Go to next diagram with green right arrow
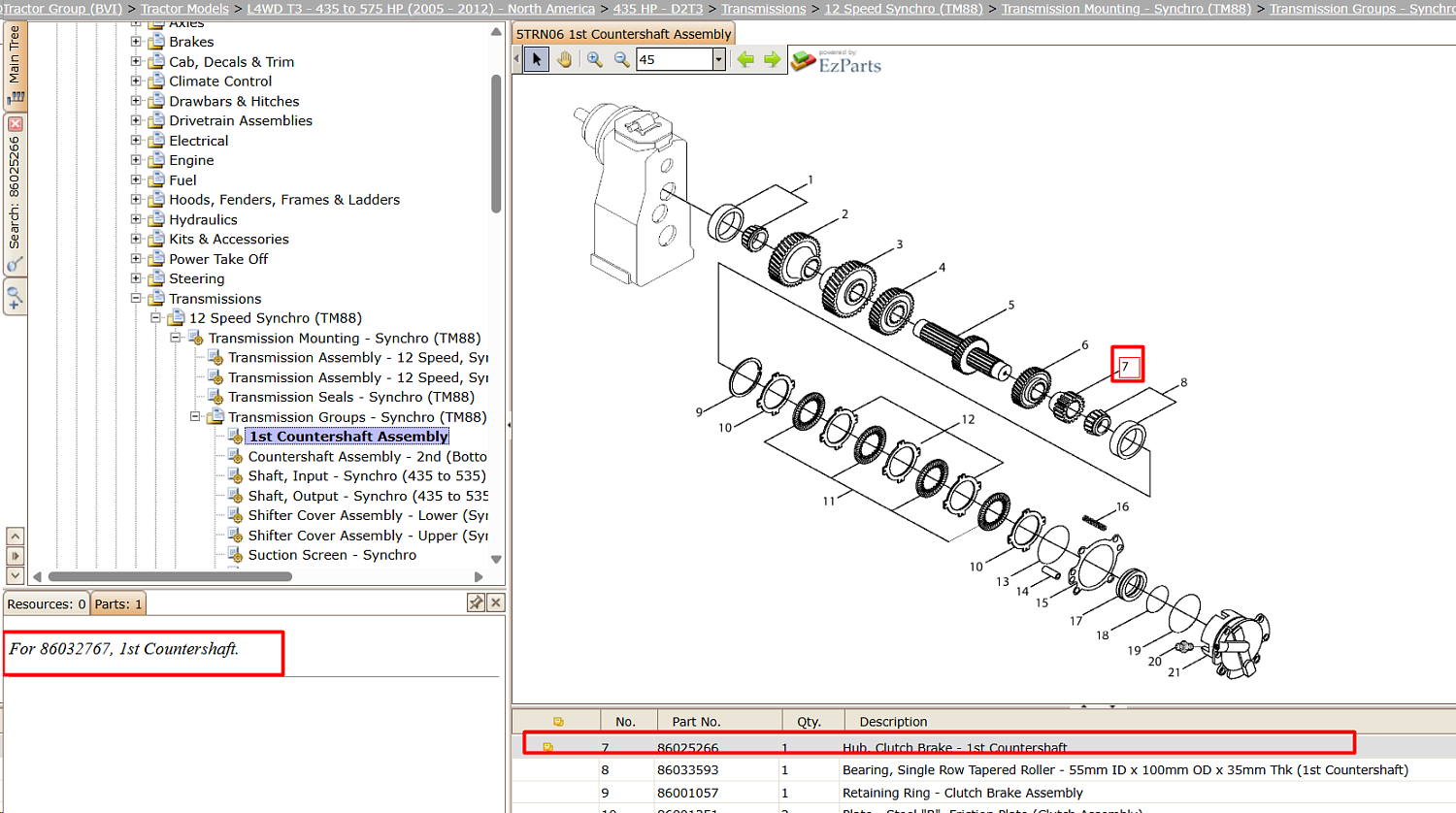Image resolution: width=1456 pixels, height=813 pixels. click(x=772, y=59)
